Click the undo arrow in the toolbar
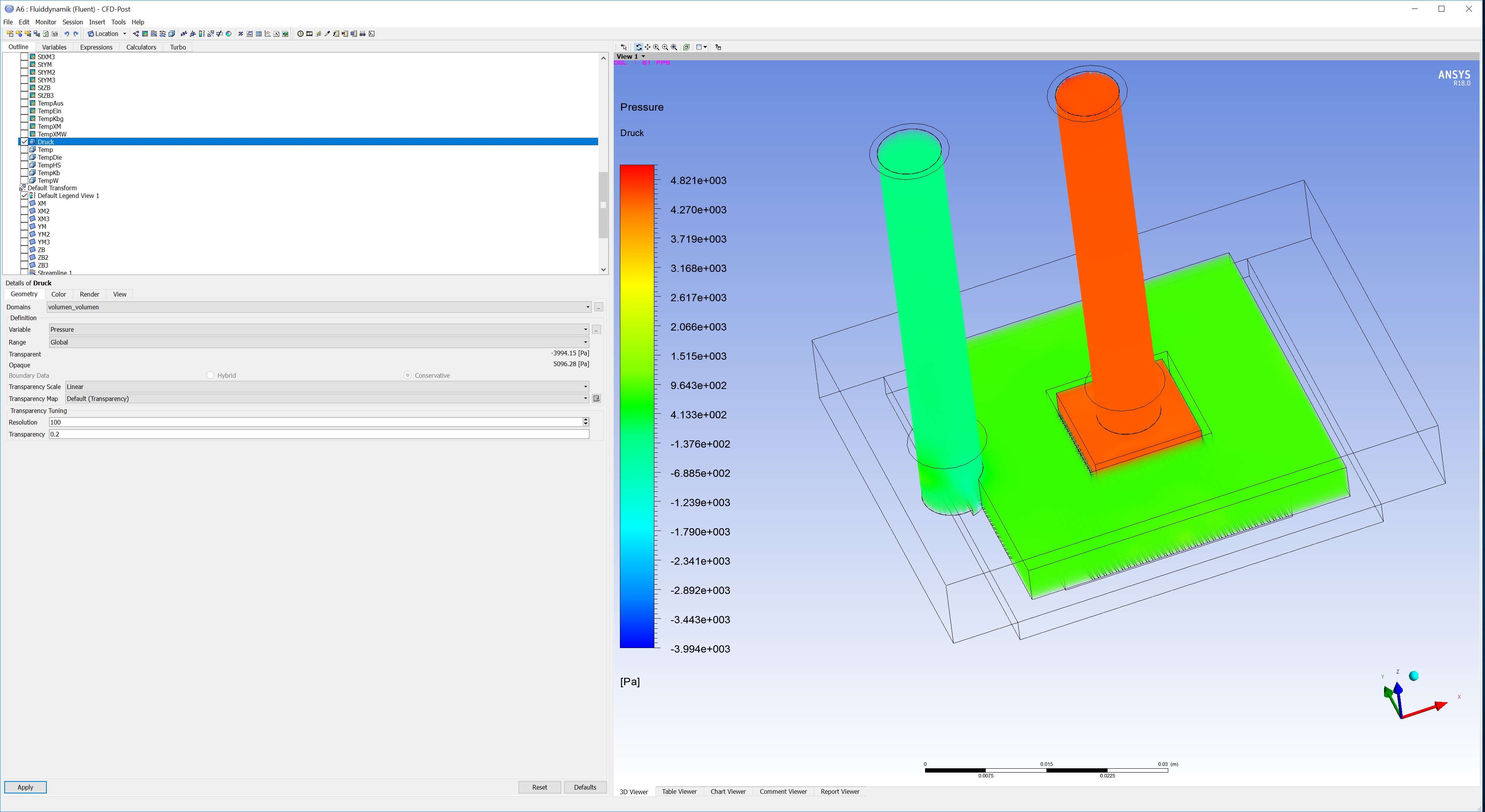The image size is (1485, 812). (x=67, y=34)
